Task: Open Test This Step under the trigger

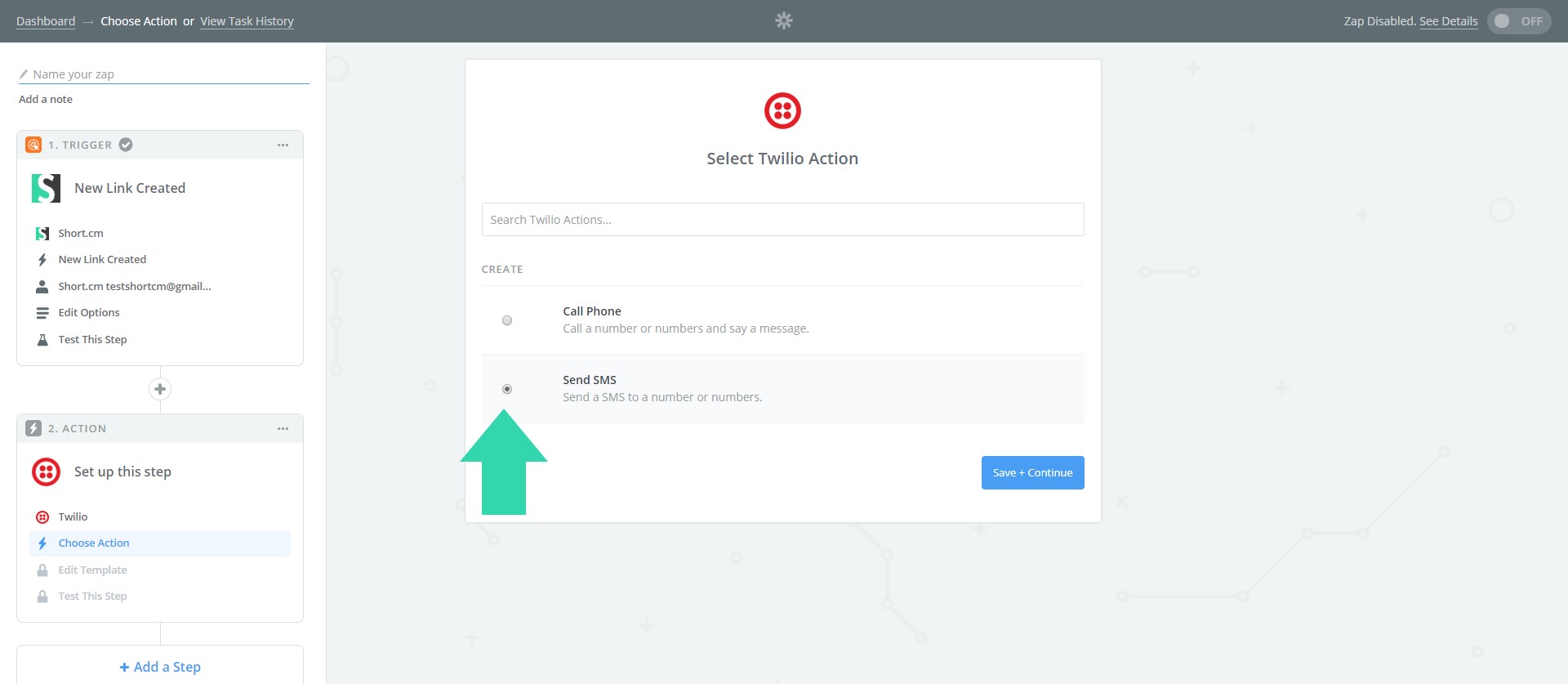Action: [92, 339]
